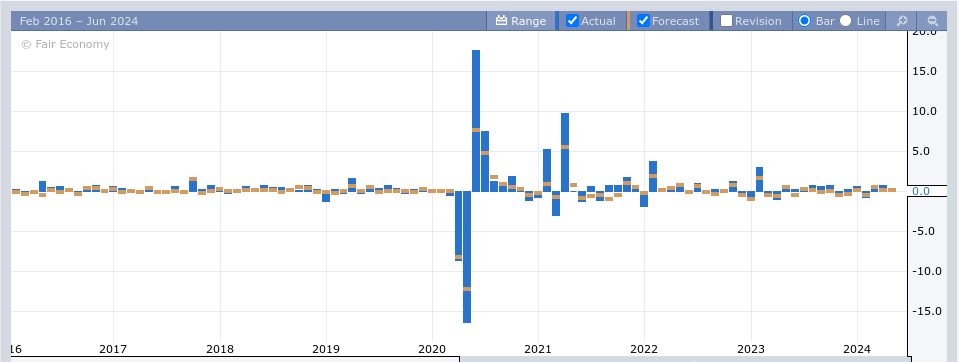Viewport: 959px width, 362px height.
Task: Click the blue bar in early 2022
Action: (653, 176)
